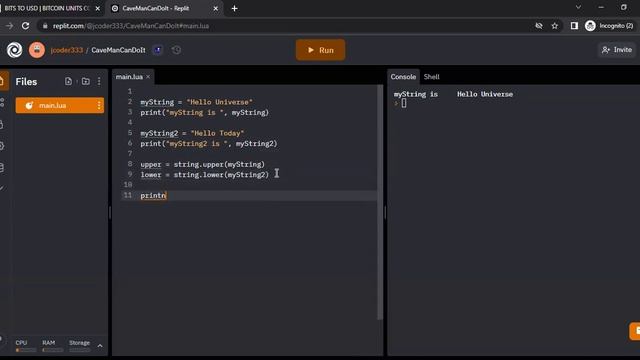Click the code line 'lower = string.lower(myString2)'

tap(204, 175)
